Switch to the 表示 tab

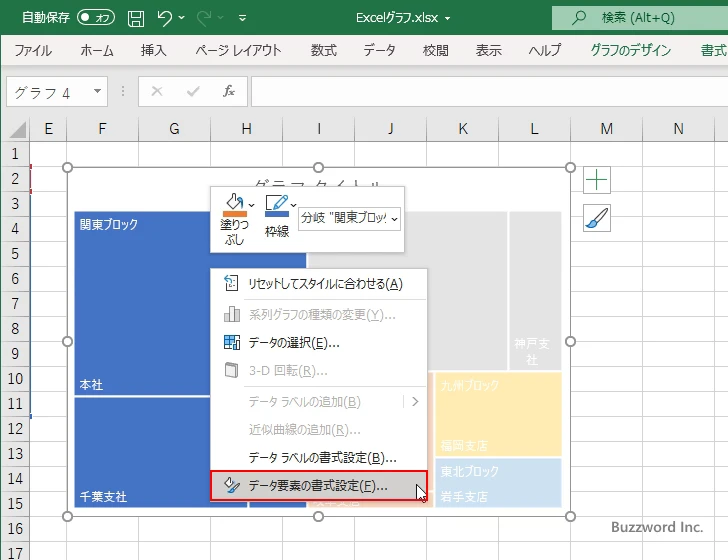tap(488, 50)
